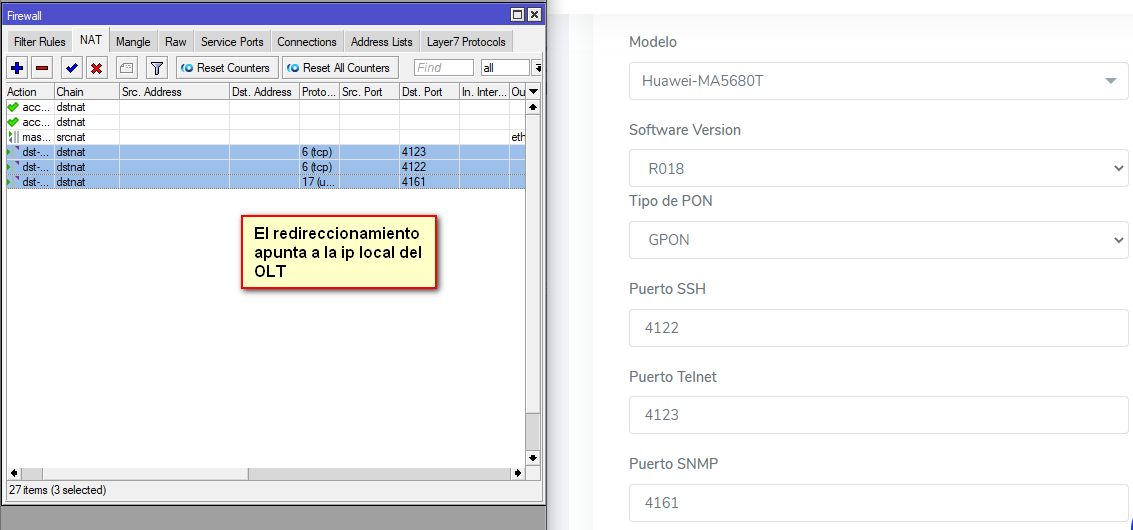Image resolution: width=1133 pixels, height=530 pixels.
Task: Enable selected rules with the blue checkmark
Action: pyautogui.click(x=71, y=68)
